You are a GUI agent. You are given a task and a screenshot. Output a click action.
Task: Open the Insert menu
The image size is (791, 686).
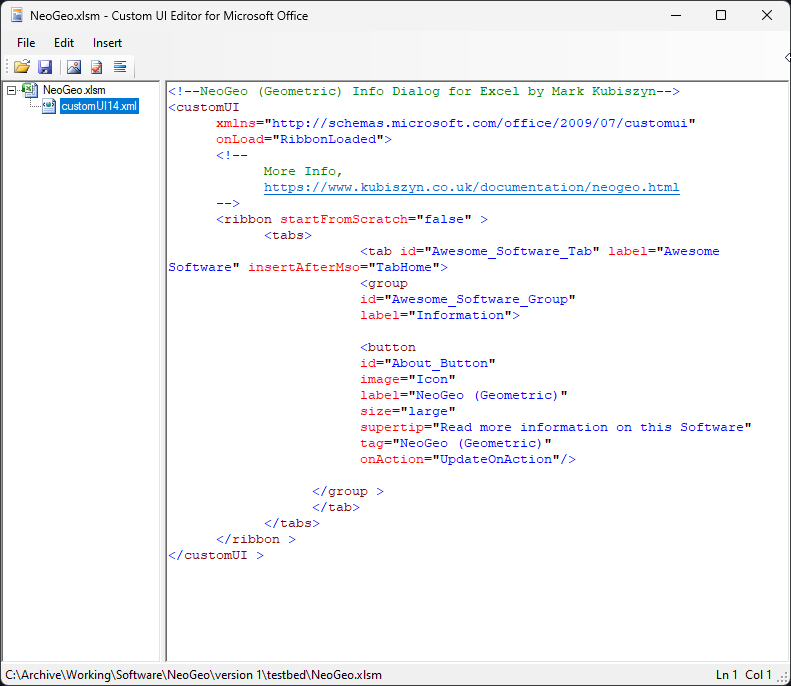coord(108,43)
